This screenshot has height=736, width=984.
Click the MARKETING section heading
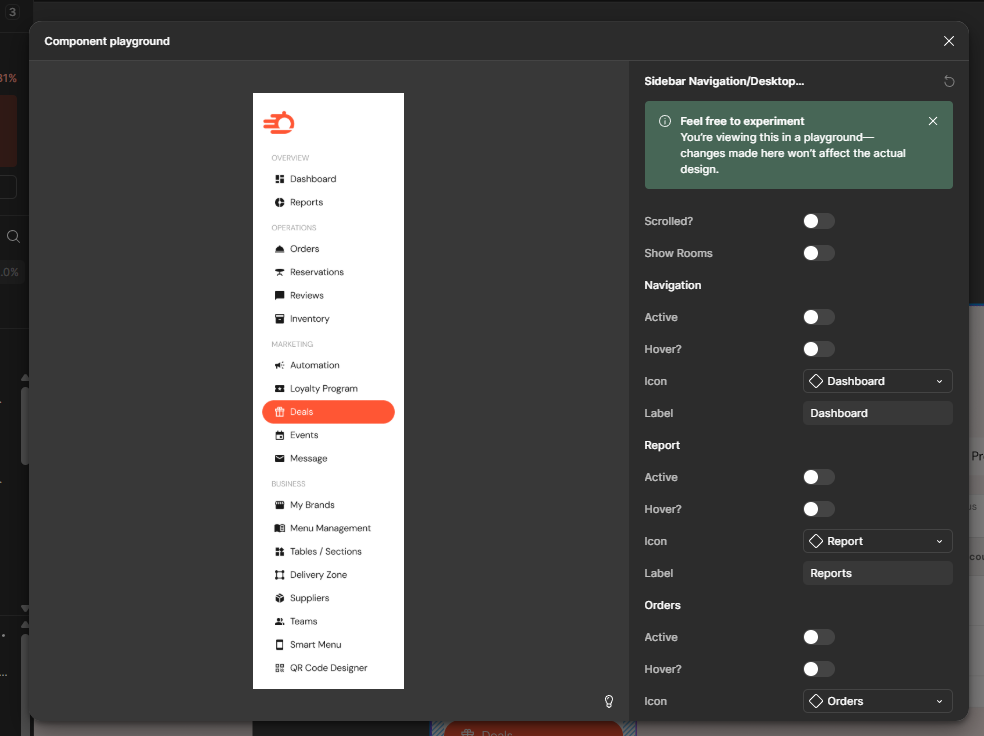pyautogui.click(x=292, y=344)
